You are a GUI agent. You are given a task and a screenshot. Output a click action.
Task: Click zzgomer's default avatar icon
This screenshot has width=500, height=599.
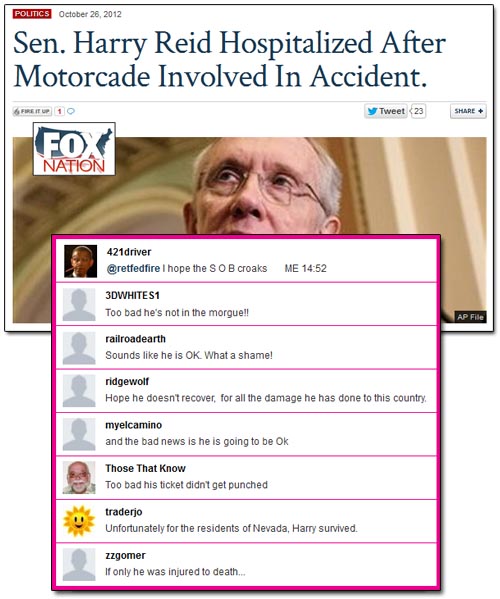(79, 565)
